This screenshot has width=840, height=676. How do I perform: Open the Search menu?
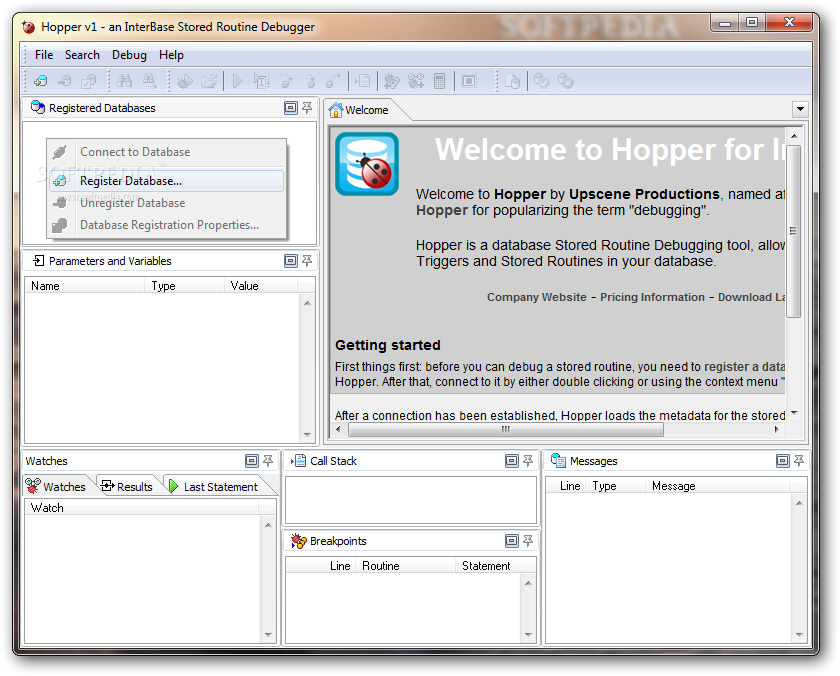(82, 55)
